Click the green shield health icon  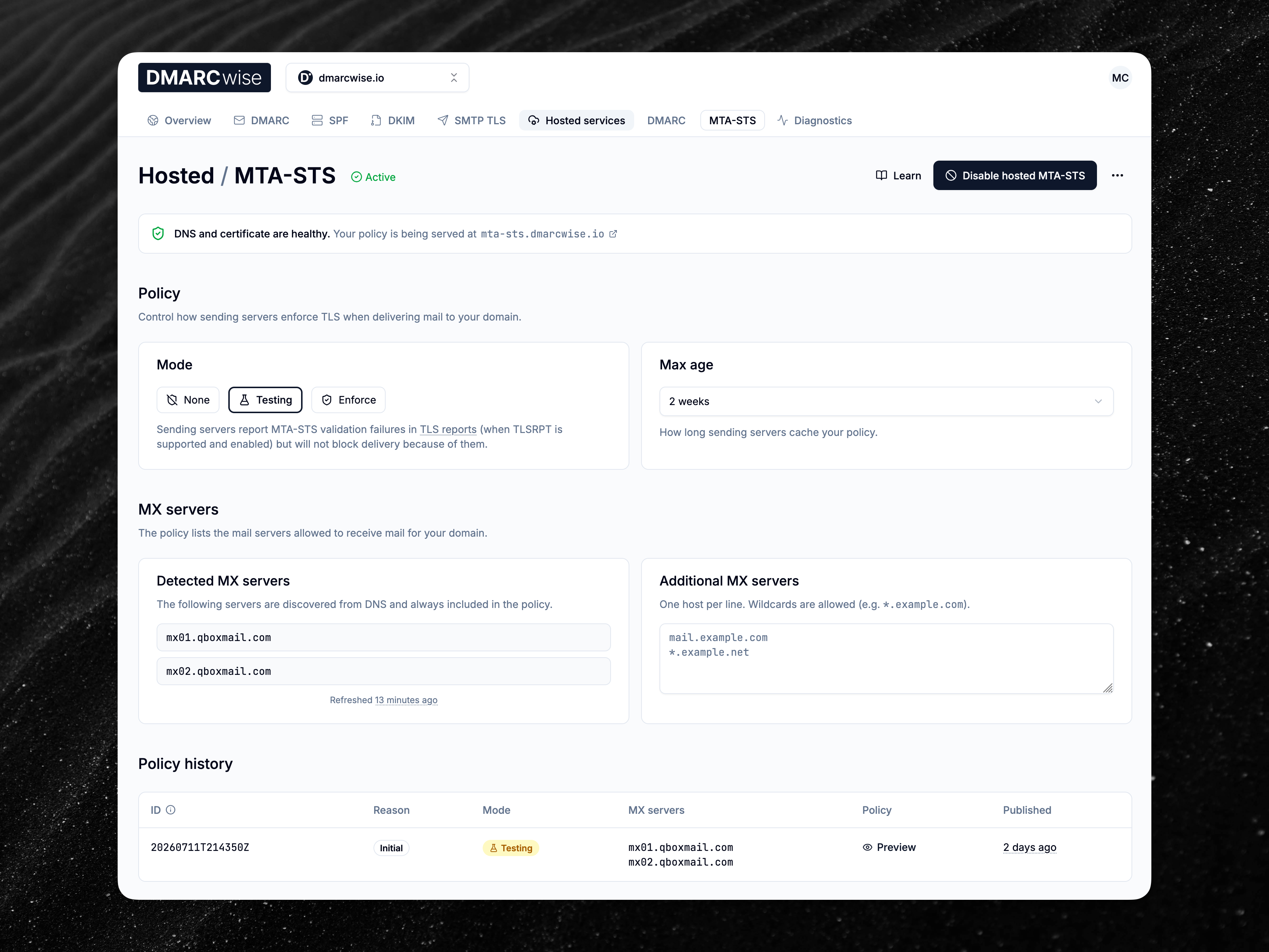tap(158, 233)
